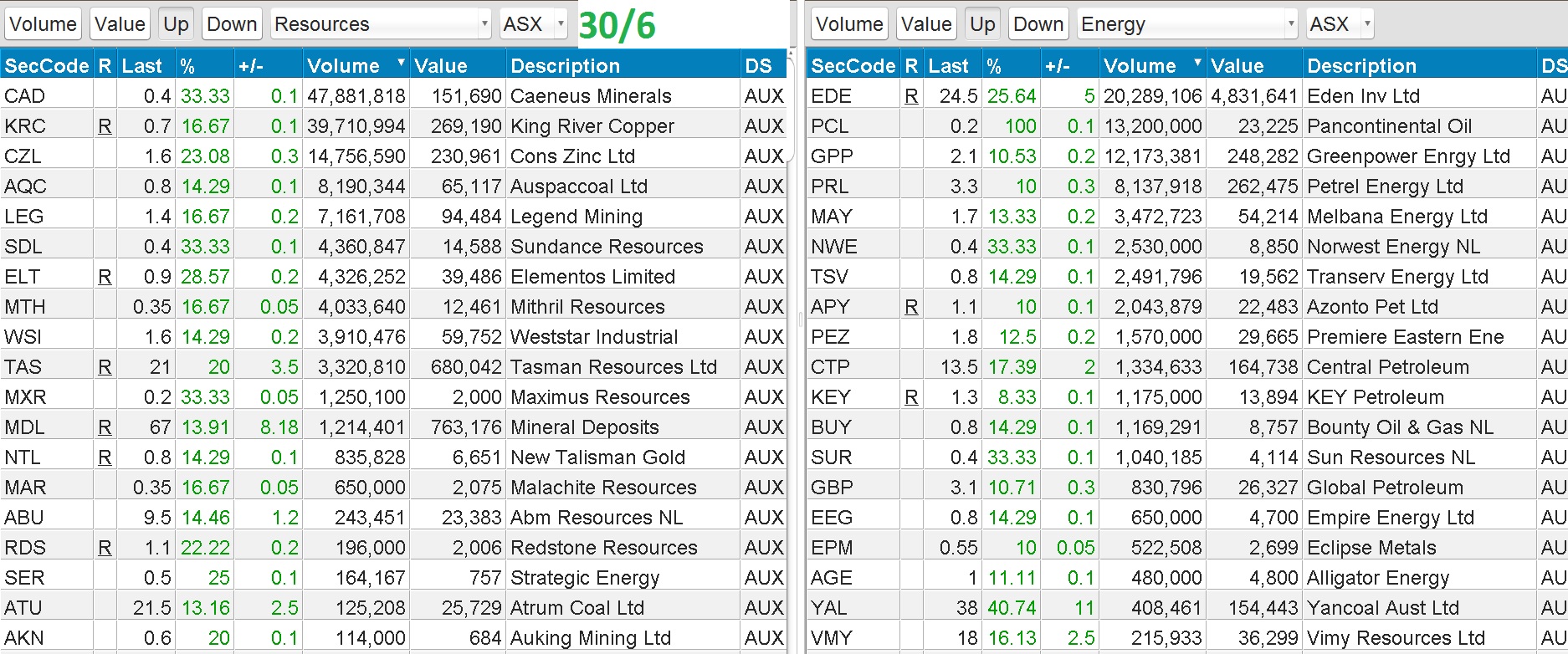1568x654 pixels.
Task: Select AQC security code
Action: (25, 186)
